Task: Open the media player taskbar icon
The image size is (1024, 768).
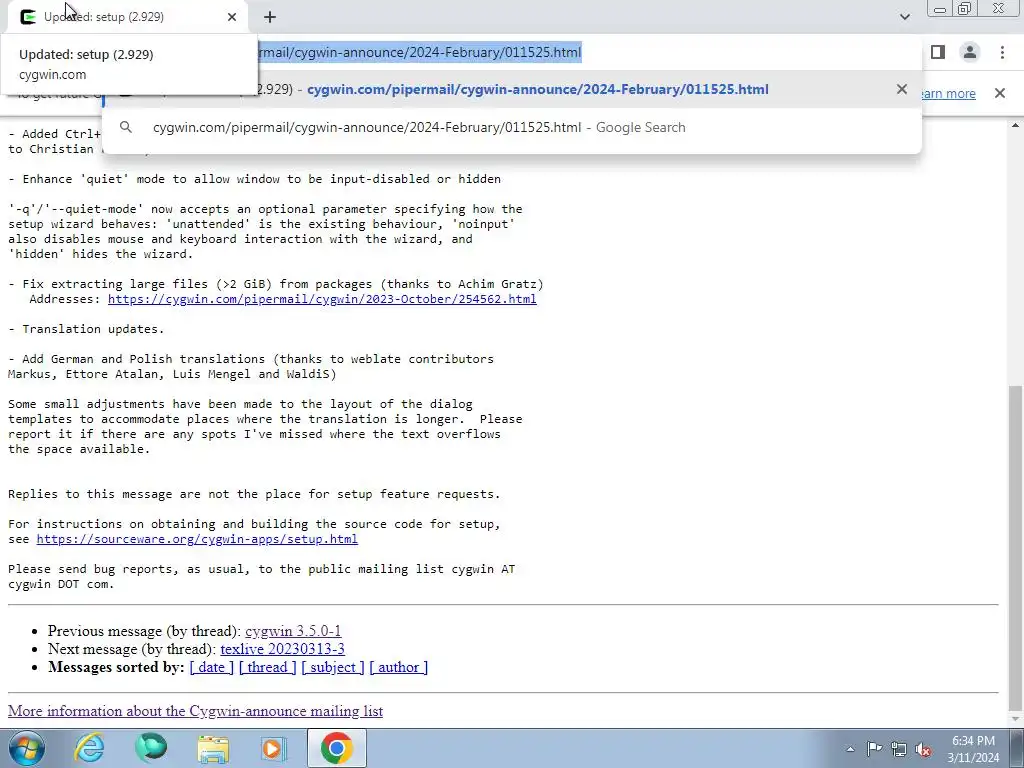Action: coord(274,748)
